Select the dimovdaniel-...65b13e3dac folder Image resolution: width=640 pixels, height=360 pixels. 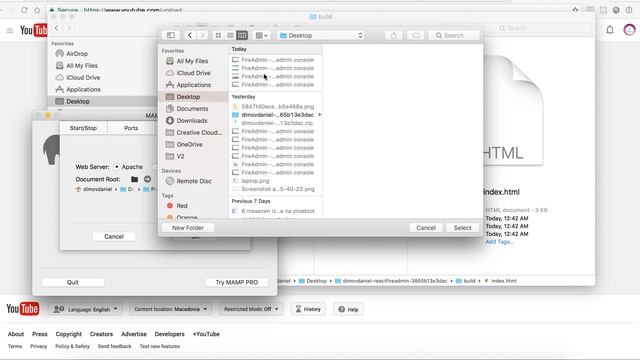pyautogui.click(x=278, y=115)
